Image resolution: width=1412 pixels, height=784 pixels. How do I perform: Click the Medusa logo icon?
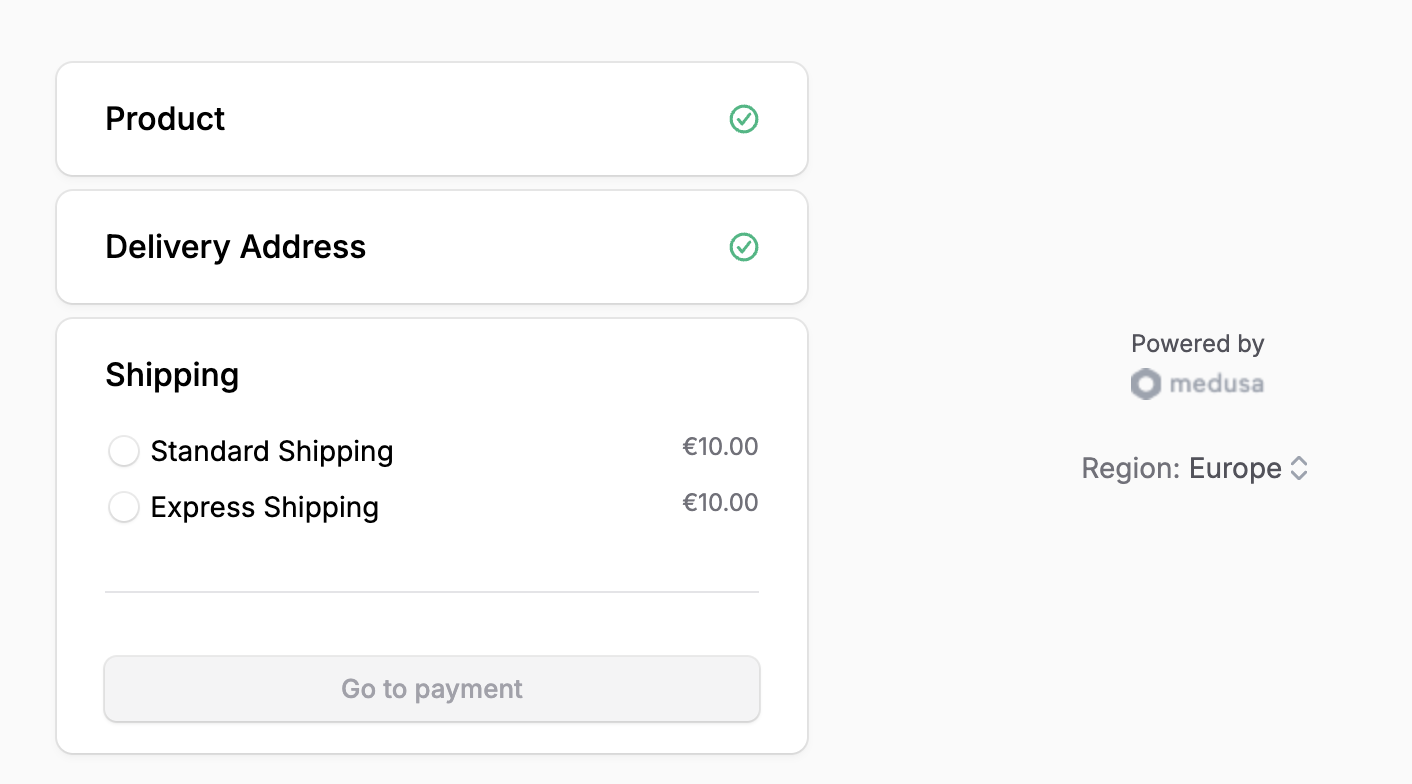pyautogui.click(x=1145, y=383)
